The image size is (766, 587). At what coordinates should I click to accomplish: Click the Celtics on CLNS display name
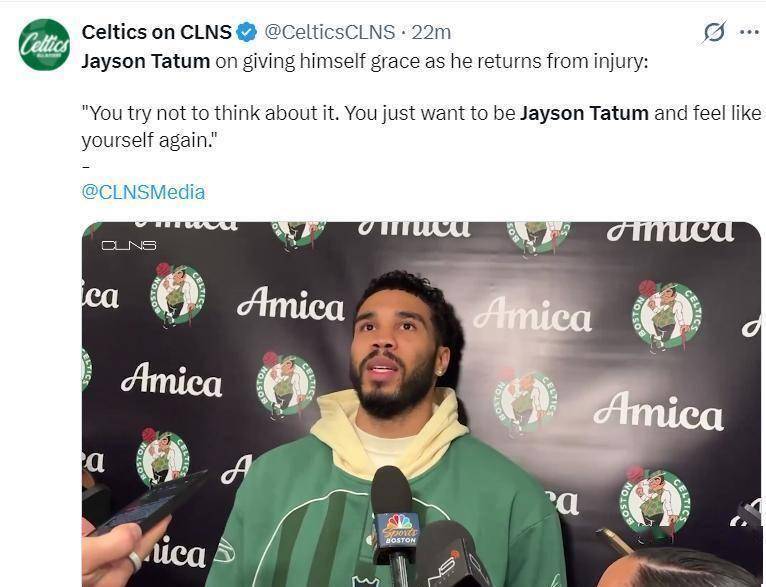pyautogui.click(x=156, y=32)
